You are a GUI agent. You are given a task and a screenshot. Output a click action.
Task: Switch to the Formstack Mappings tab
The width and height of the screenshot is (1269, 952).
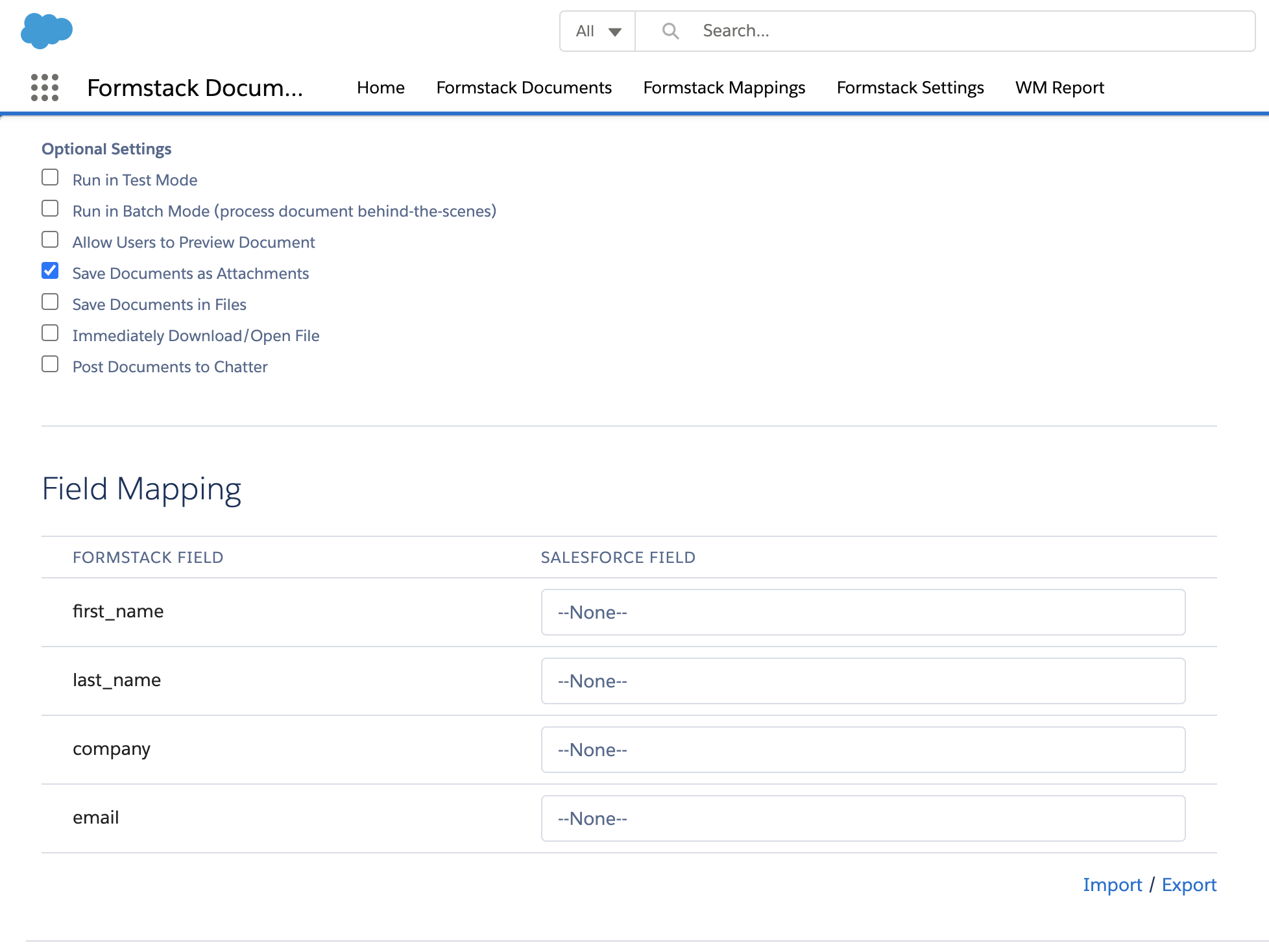click(x=724, y=88)
